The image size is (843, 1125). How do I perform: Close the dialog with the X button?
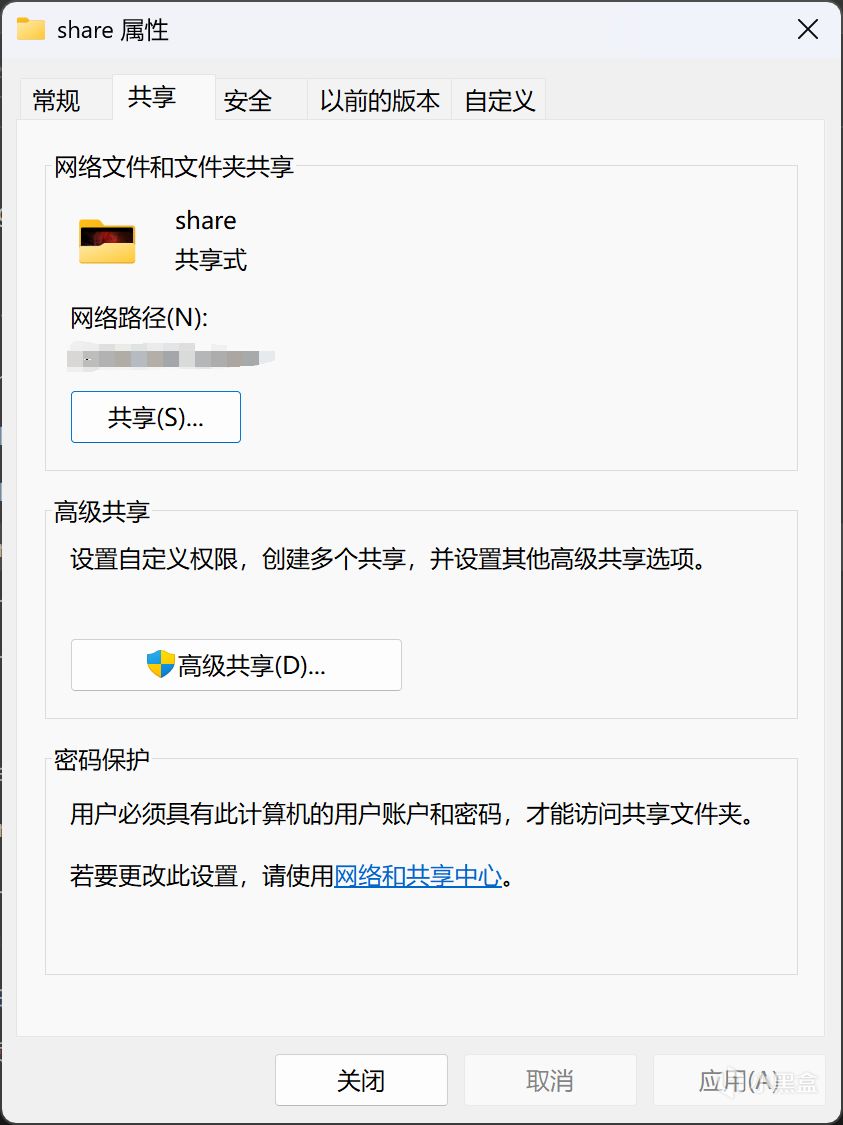click(808, 29)
